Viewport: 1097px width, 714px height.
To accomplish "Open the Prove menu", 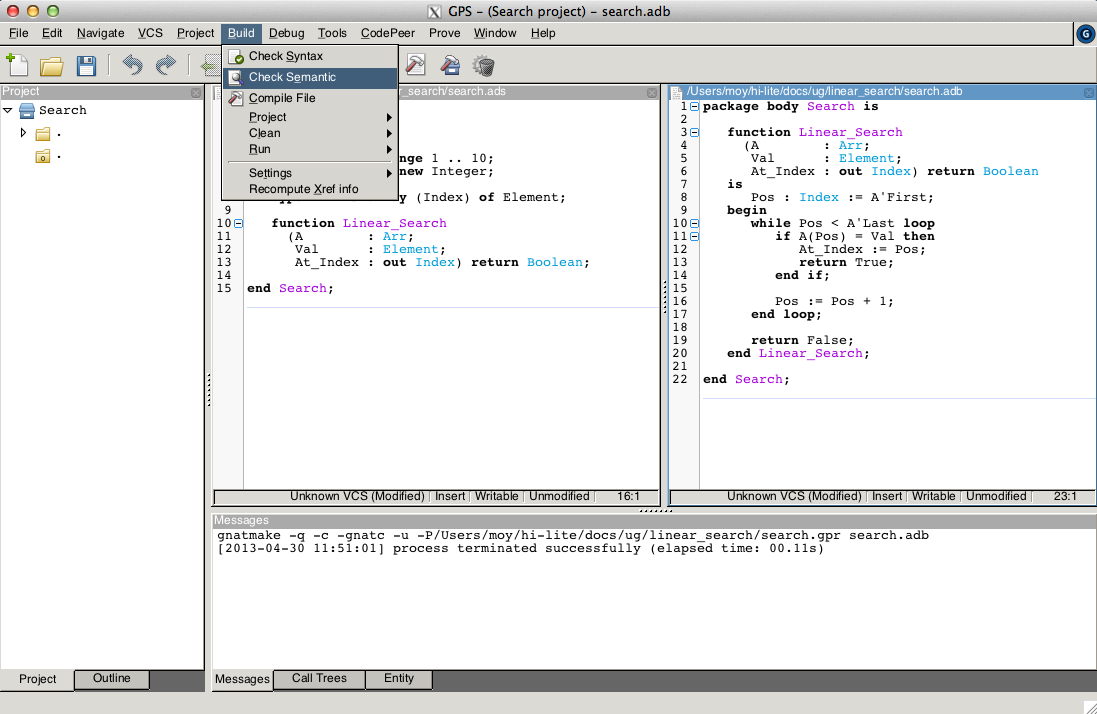I will pyautogui.click(x=444, y=33).
